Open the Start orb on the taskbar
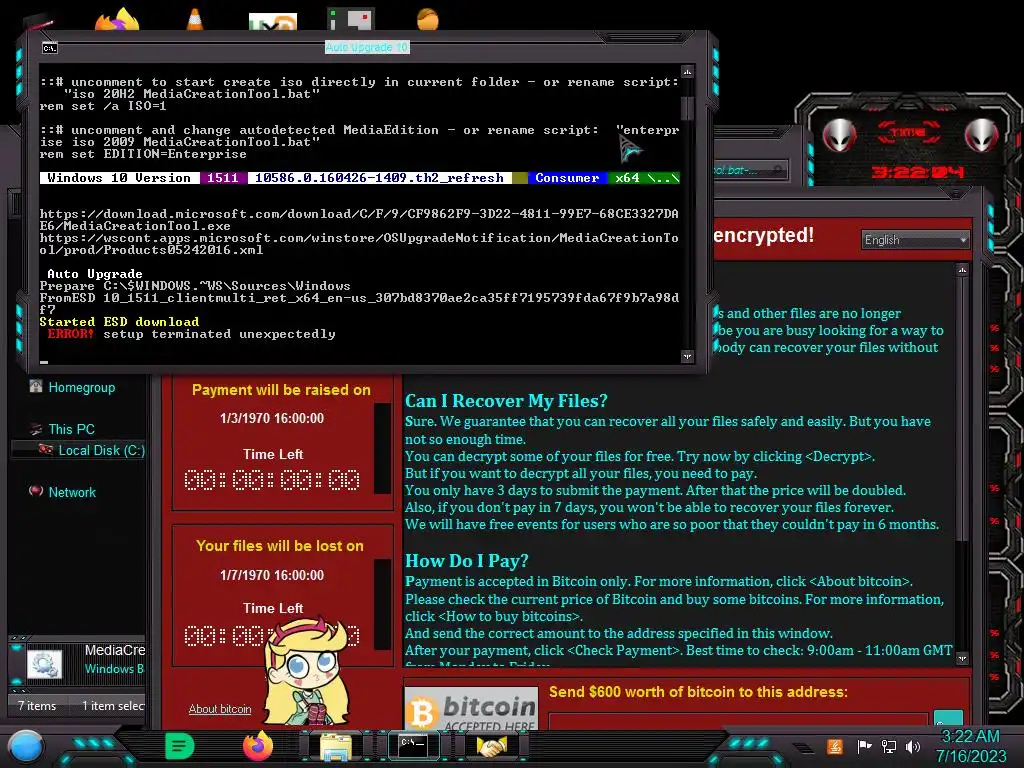Viewport: 1024px width, 768px height. pyautogui.click(x=25, y=747)
